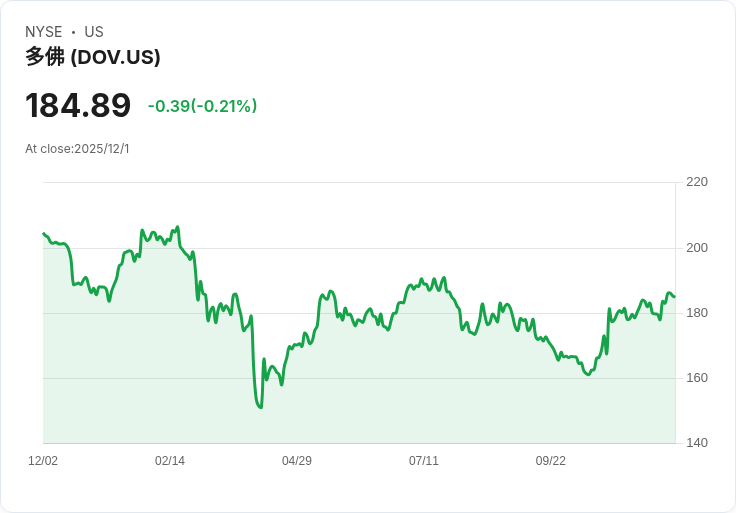Viewport: 736px width, 513px height.
Task: Click the highest peak of the price line
Action: 177,227
